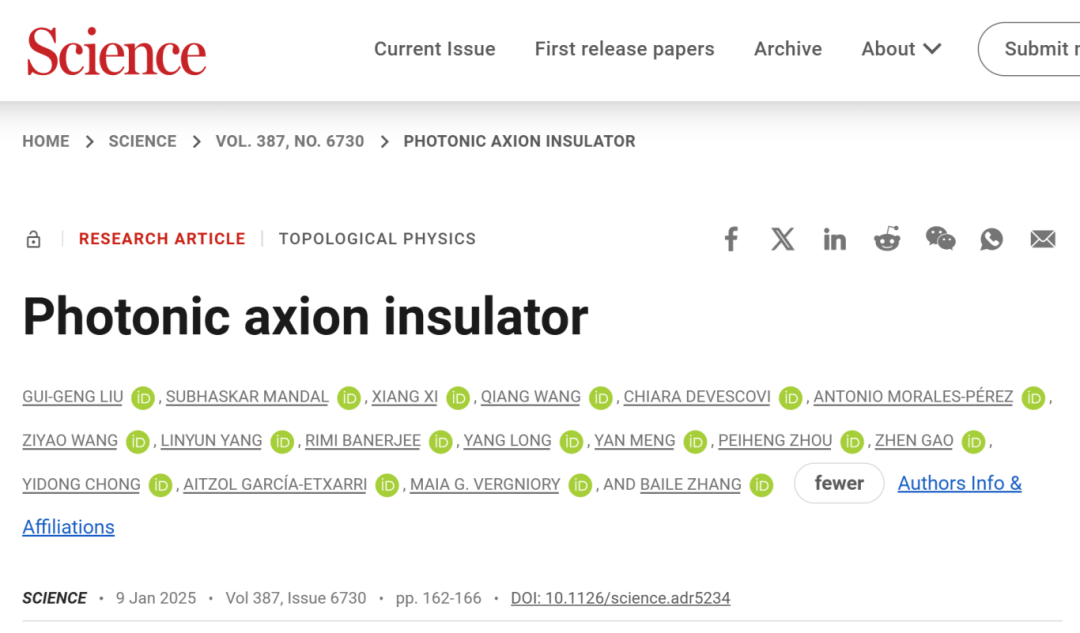Go to First release papers
This screenshot has height=633, width=1080.
[625, 49]
